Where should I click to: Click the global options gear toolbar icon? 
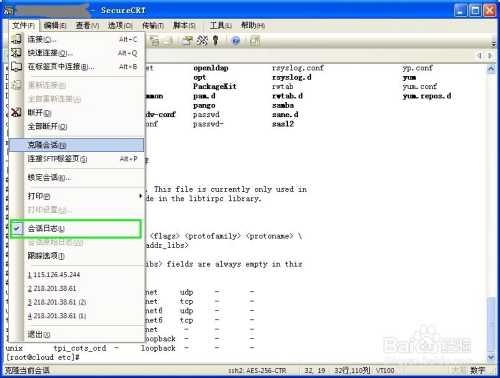[202, 41]
